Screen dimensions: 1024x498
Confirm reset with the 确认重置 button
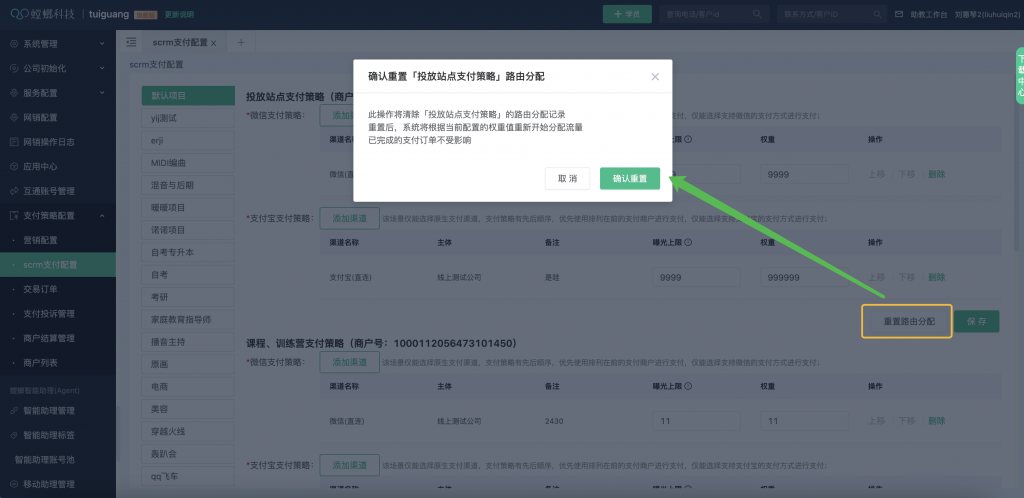tap(630, 178)
